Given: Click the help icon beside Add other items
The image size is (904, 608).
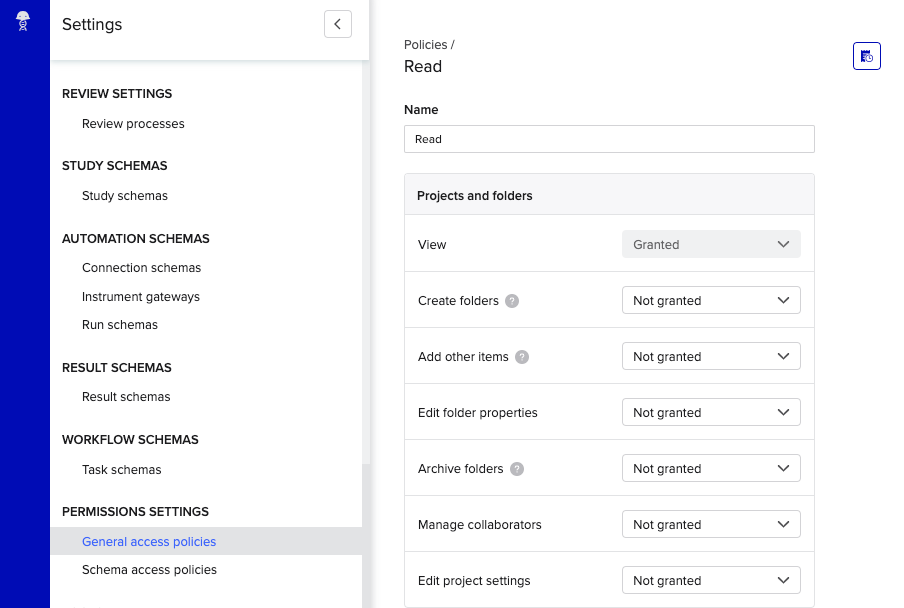Looking at the screenshot, I should pyautogui.click(x=521, y=356).
